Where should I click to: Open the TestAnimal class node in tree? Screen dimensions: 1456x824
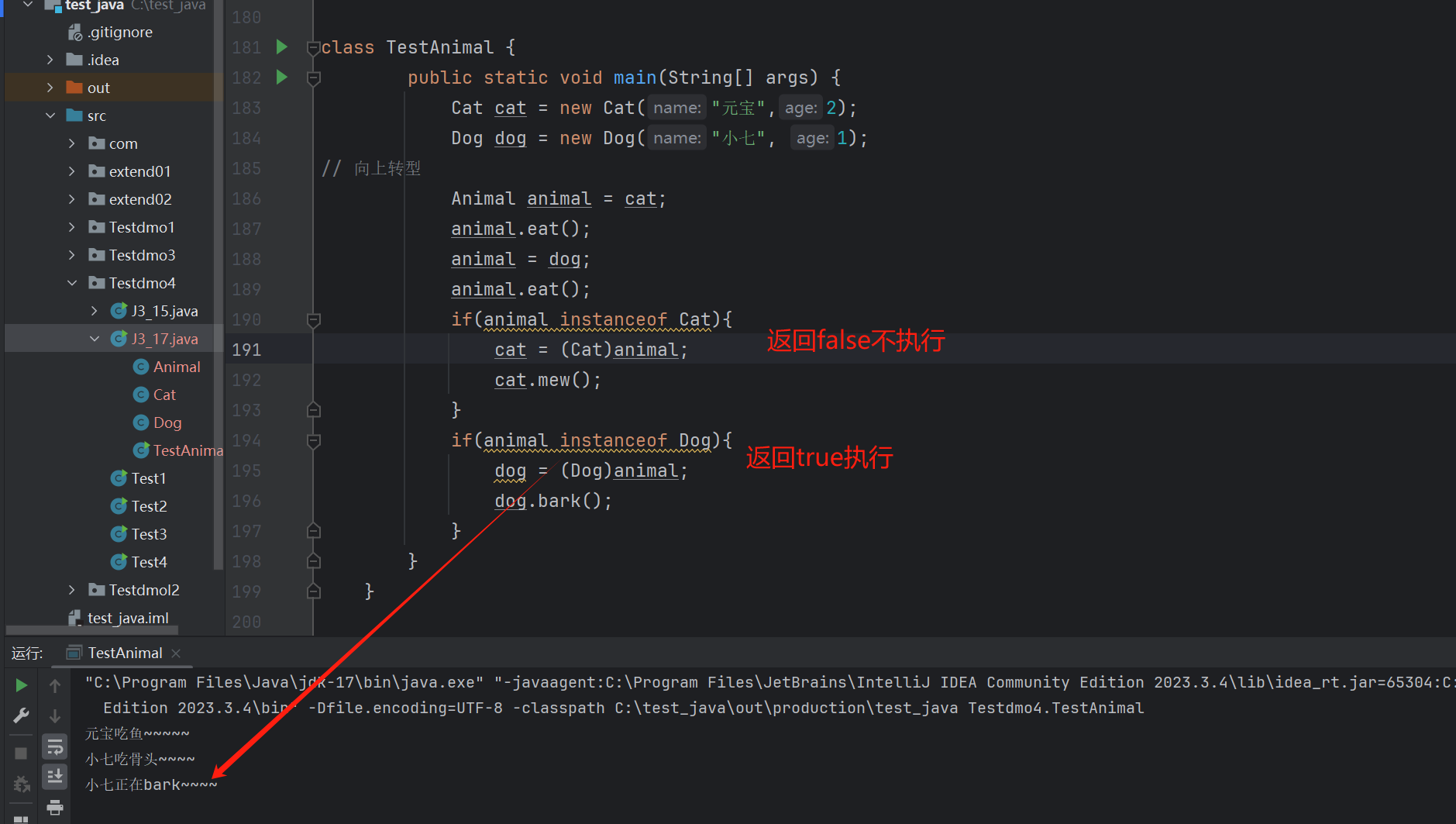pos(188,450)
